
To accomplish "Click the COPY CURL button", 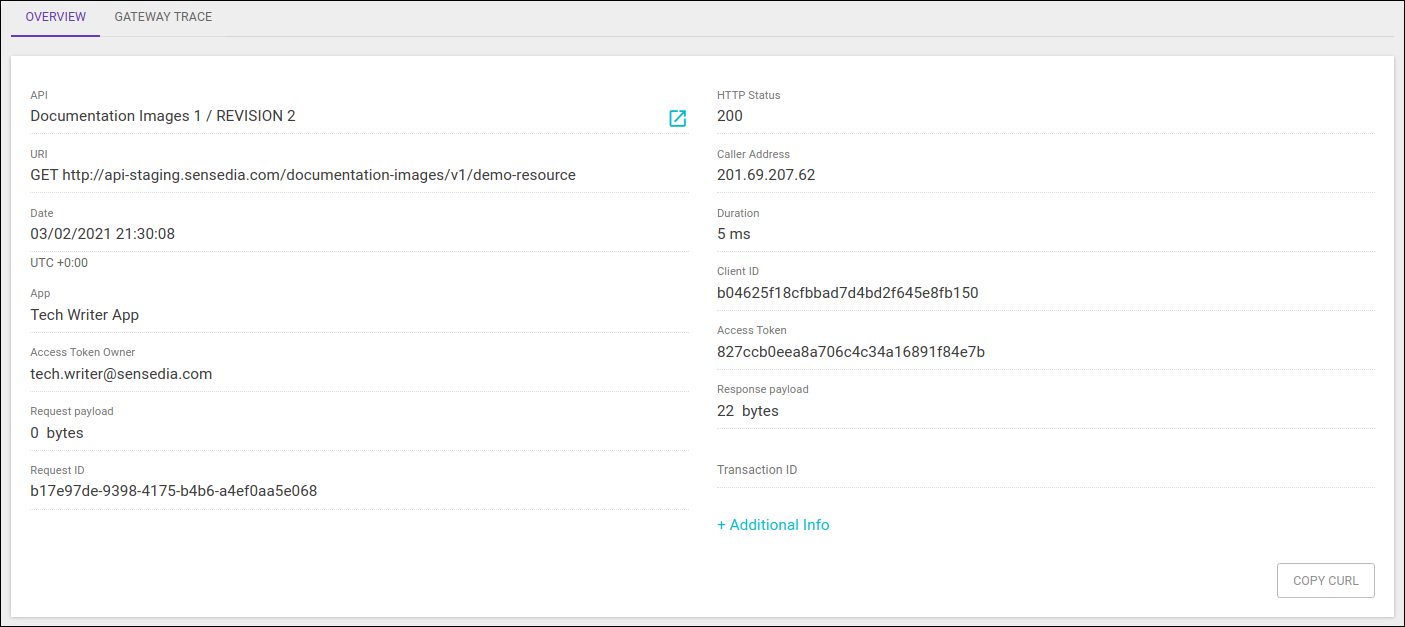I will coord(1325,580).
